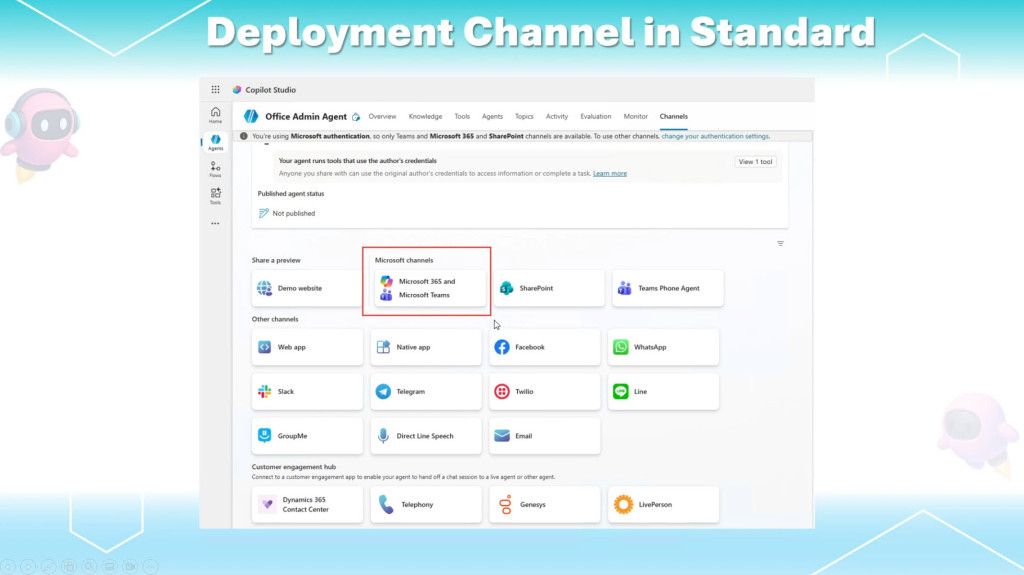Choose Microsoft 365 and Microsoft Teams channel
Viewport: 1024px width, 575px height.
click(x=430, y=288)
